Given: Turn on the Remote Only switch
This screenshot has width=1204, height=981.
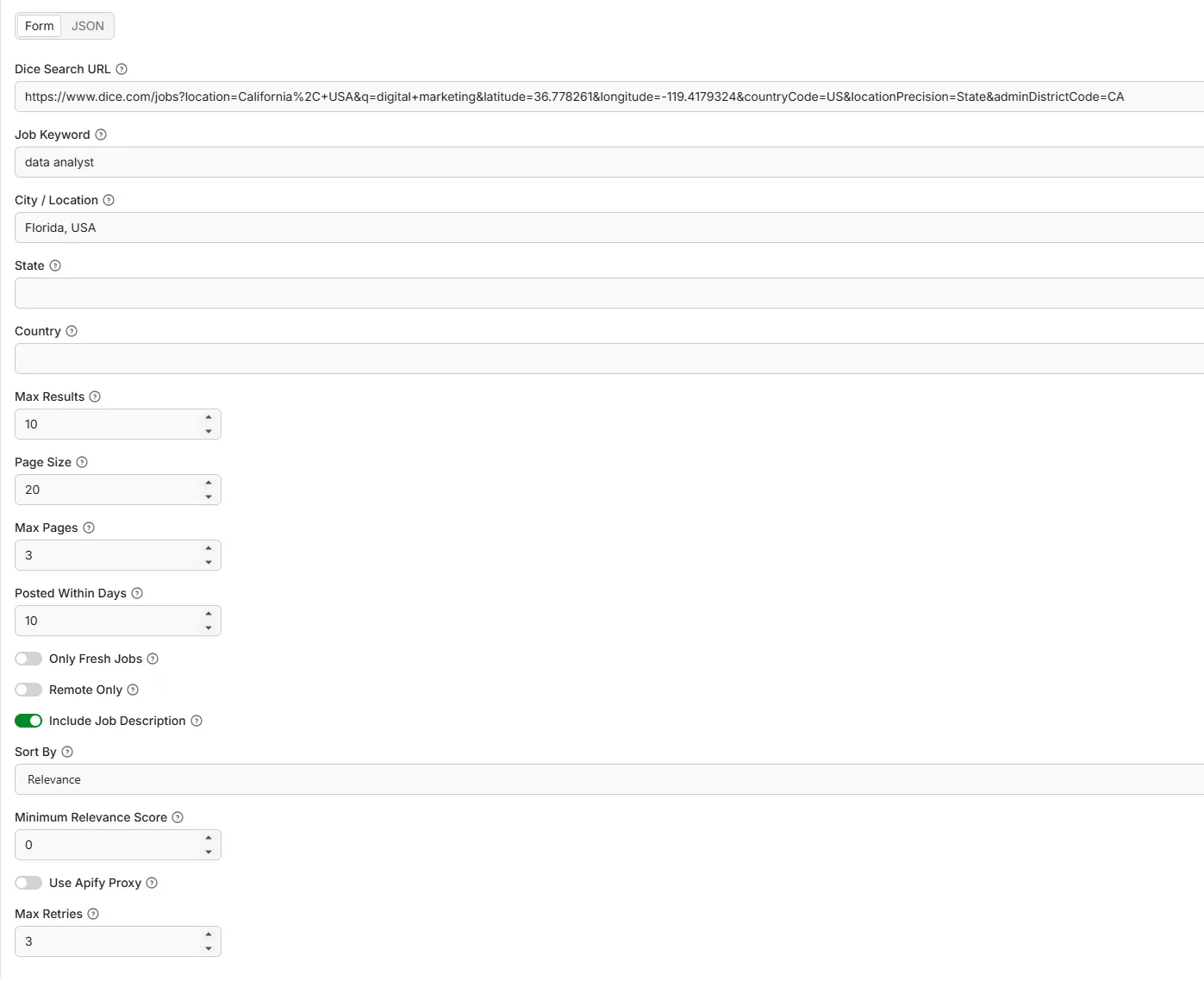Looking at the screenshot, I should coord(28,690).
